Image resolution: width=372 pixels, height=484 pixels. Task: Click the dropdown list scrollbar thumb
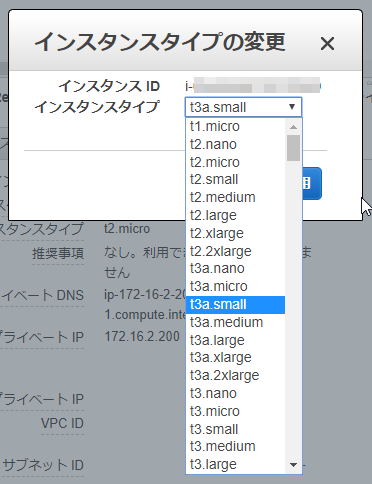(x=293, y=148)
